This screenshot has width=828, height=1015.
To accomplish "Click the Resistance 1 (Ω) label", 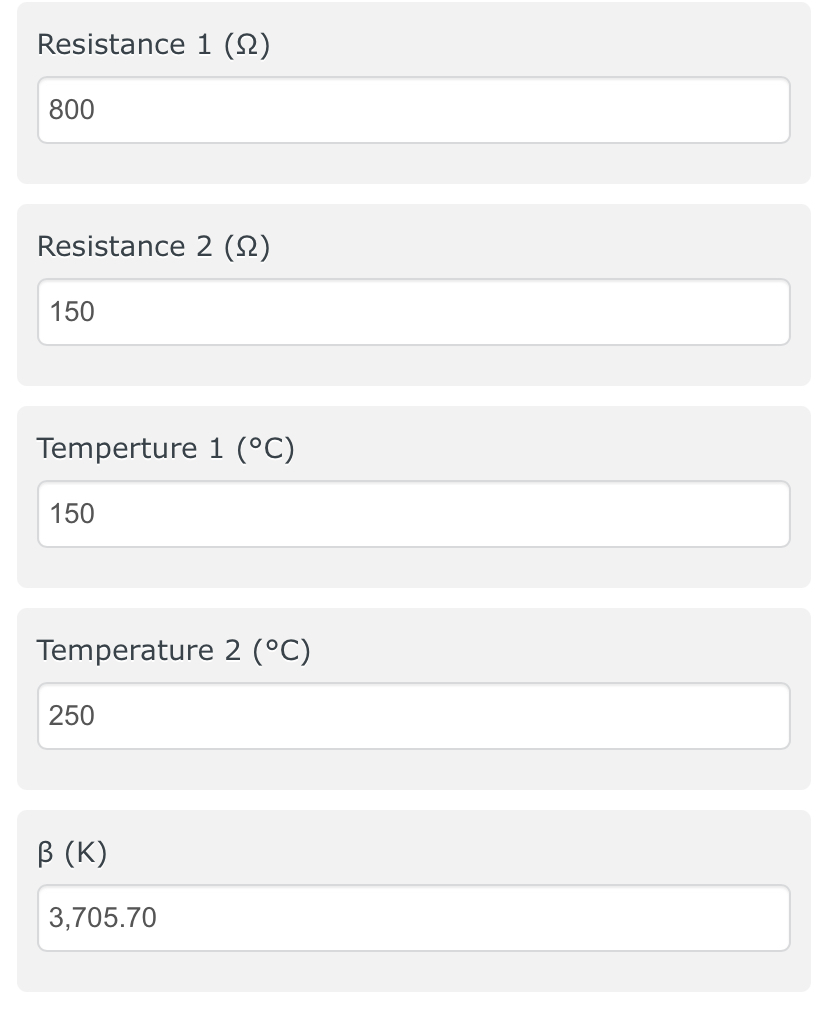I will click(x=154, y=44).
